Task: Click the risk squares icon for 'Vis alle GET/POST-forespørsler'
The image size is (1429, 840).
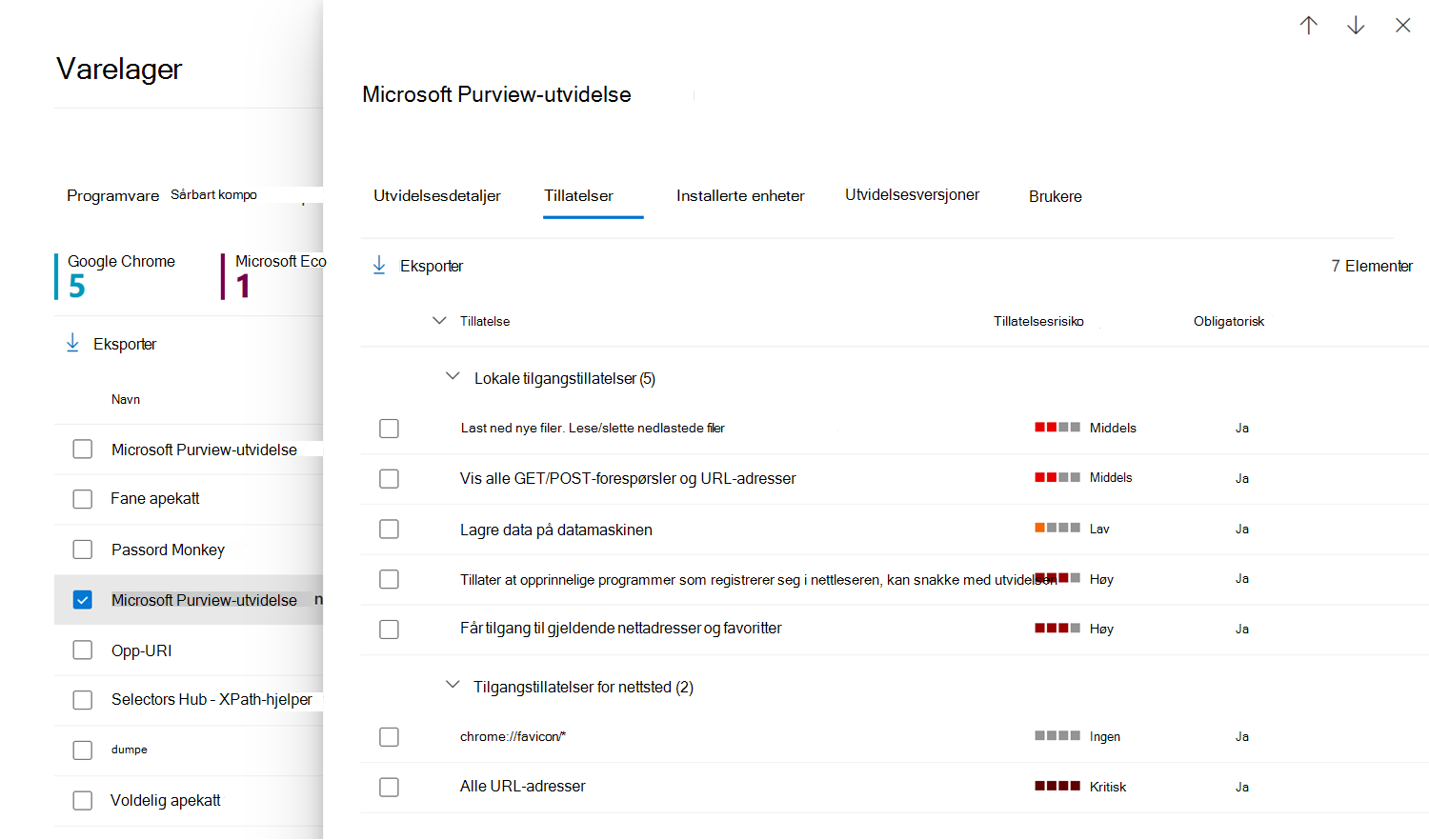Action: 1057,477
